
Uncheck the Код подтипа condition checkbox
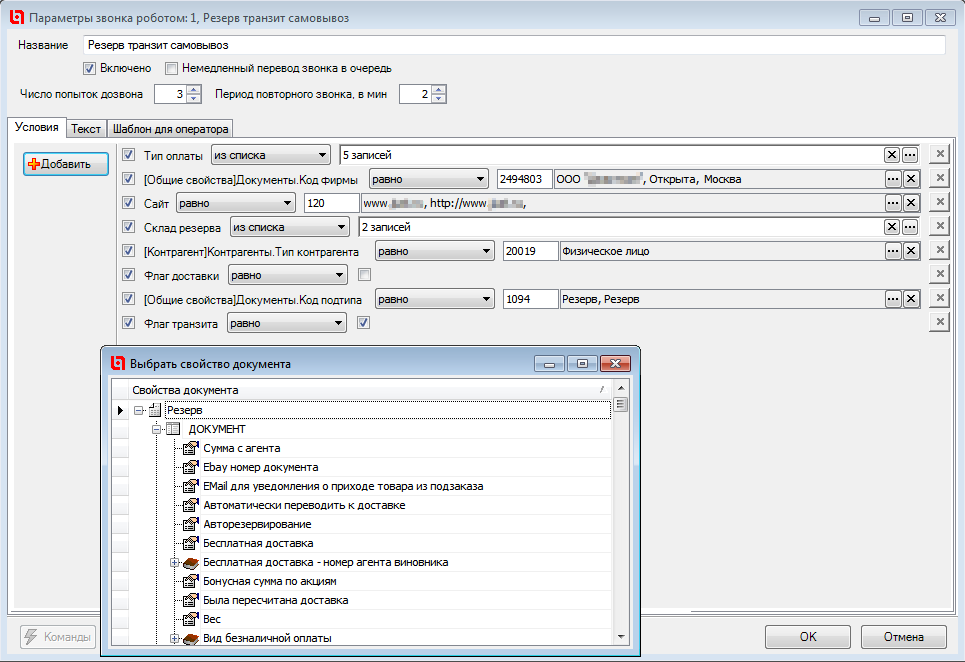coord(128,298)
